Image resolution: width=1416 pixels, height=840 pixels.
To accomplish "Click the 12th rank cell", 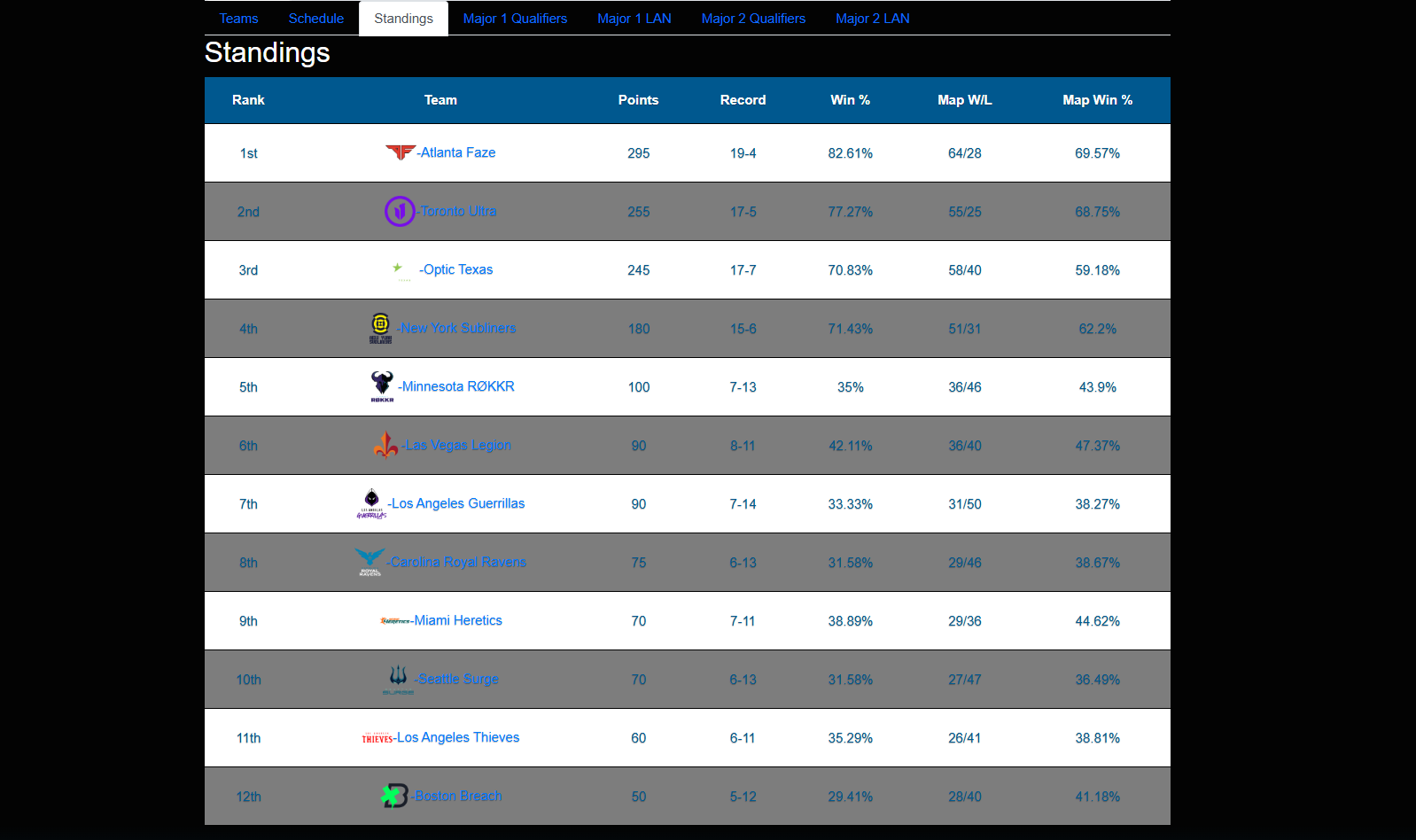I will [x=248, y=797].
